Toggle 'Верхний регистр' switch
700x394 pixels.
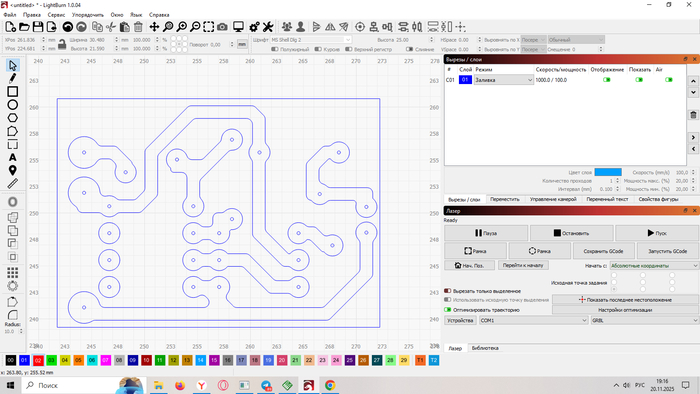pyautogui.click(x=349, y=49)
